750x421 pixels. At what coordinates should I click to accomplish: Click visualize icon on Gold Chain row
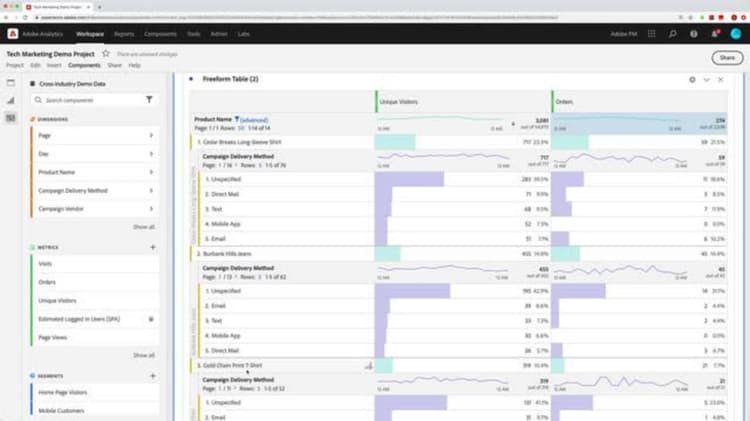click(x=368, y=366)
